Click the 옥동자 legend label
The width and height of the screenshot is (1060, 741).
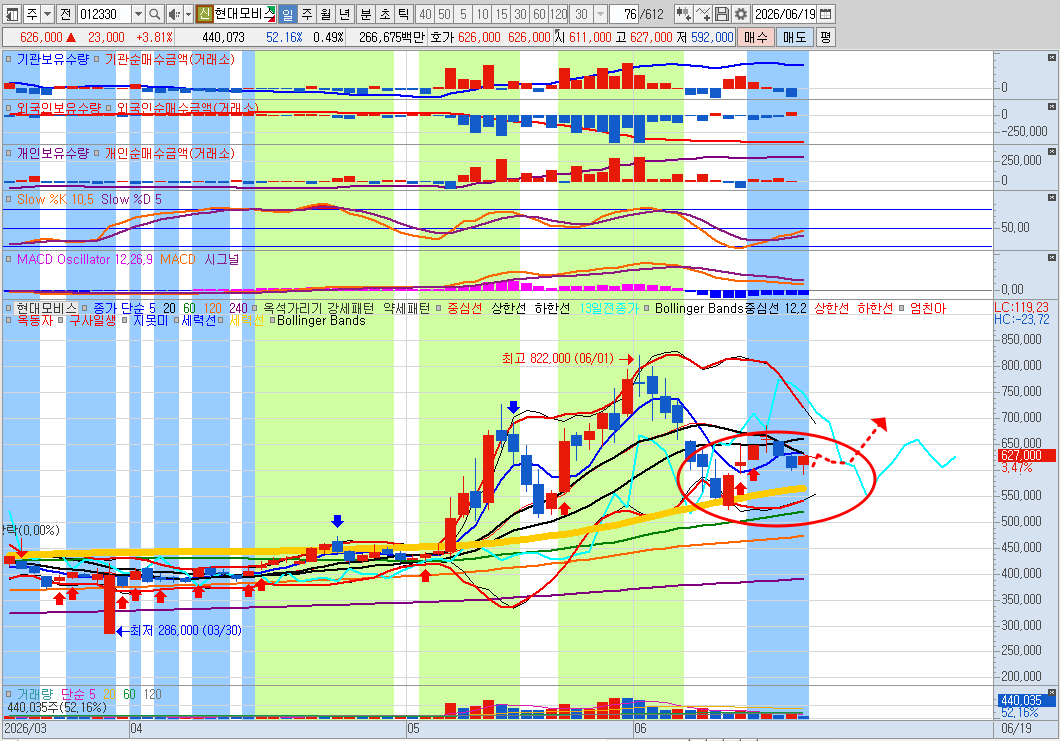[x=34, y=320]
